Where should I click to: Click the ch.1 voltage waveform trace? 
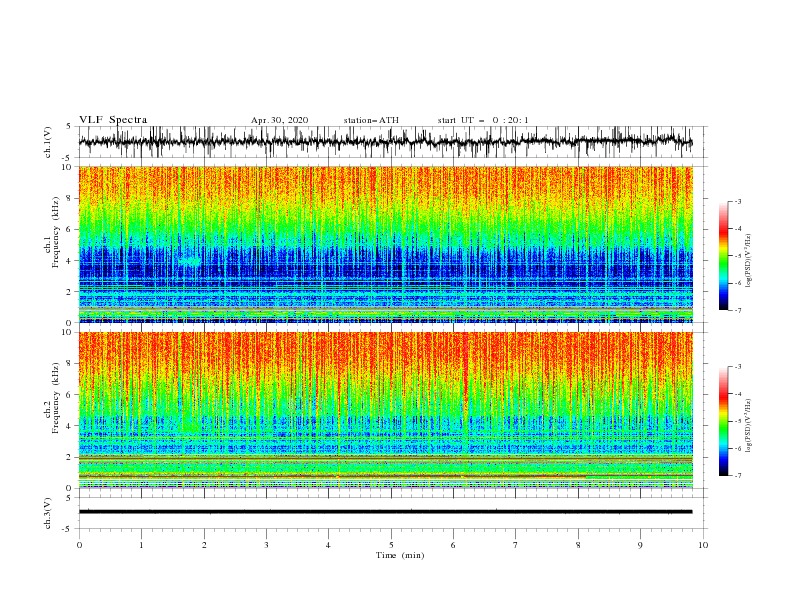pos(385,142)
